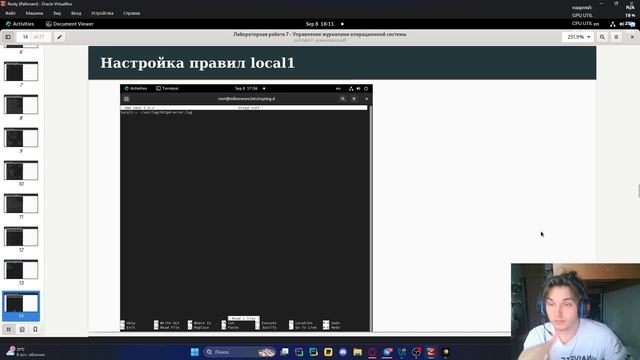Viewport: 640px width, 360px height.
Task: Open the Вид menu in VirtualBox
Action: click(57, 13)
